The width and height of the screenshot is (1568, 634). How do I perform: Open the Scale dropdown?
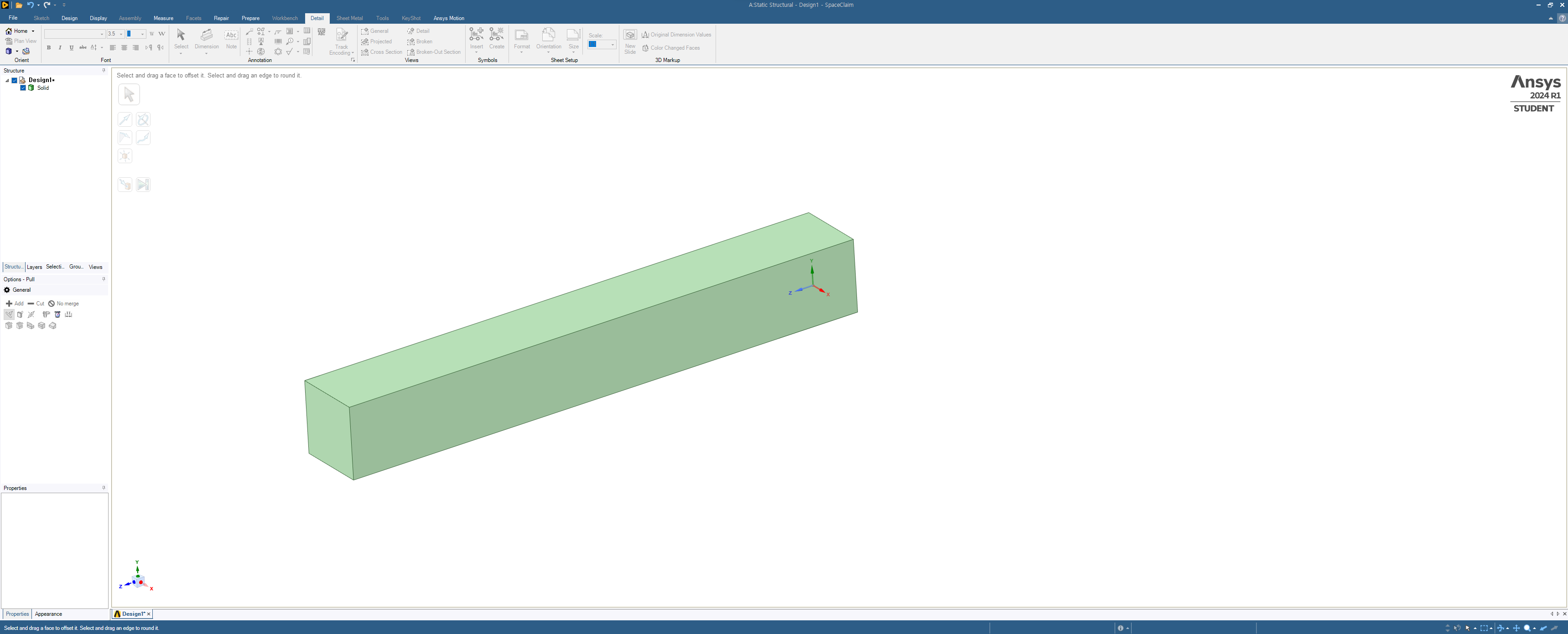(613, 44)
